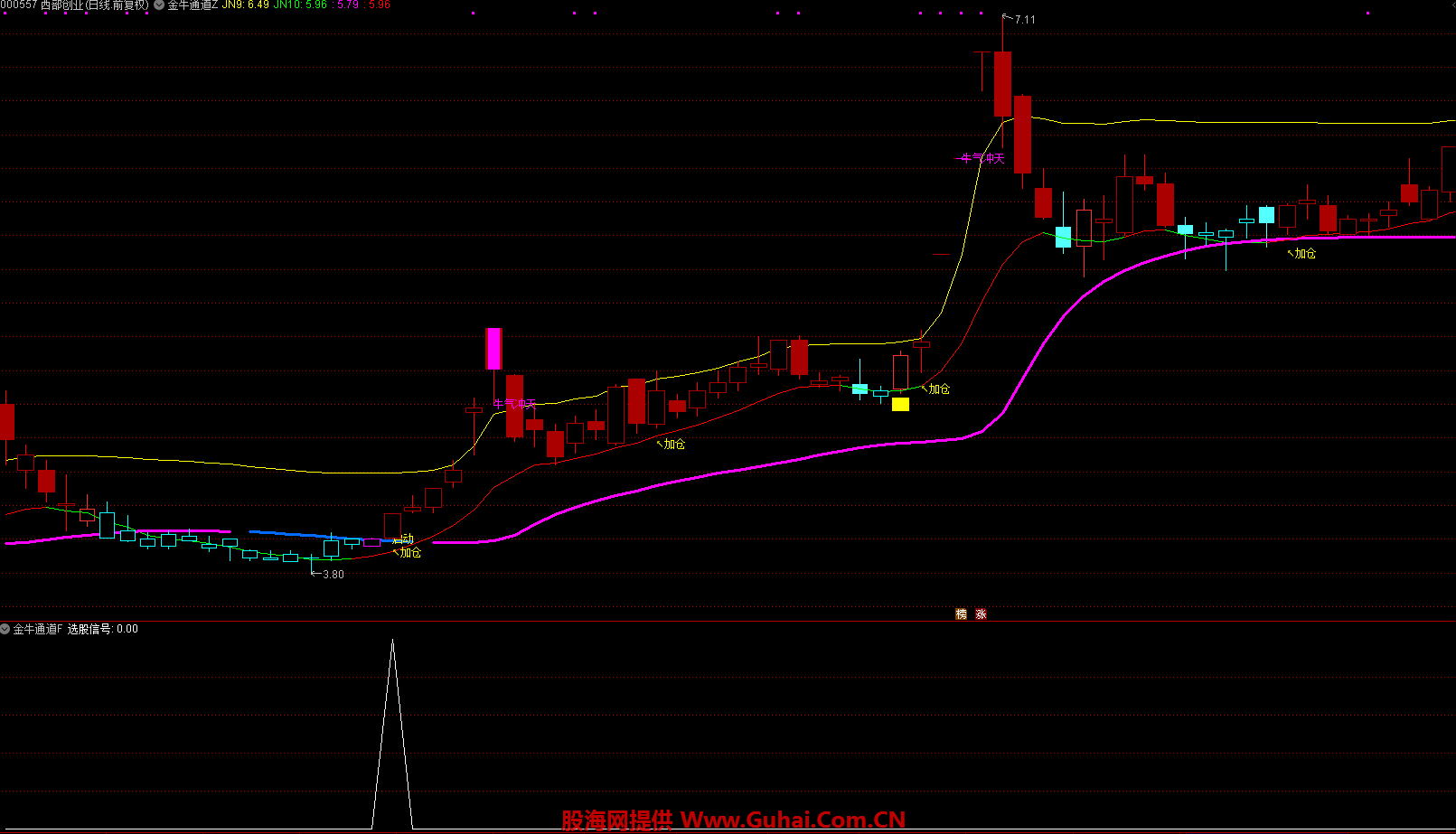Click the 金牛通道F sub-indicator name
The height and width of the screenshot is (834, 1456).
tap(38, 629)
